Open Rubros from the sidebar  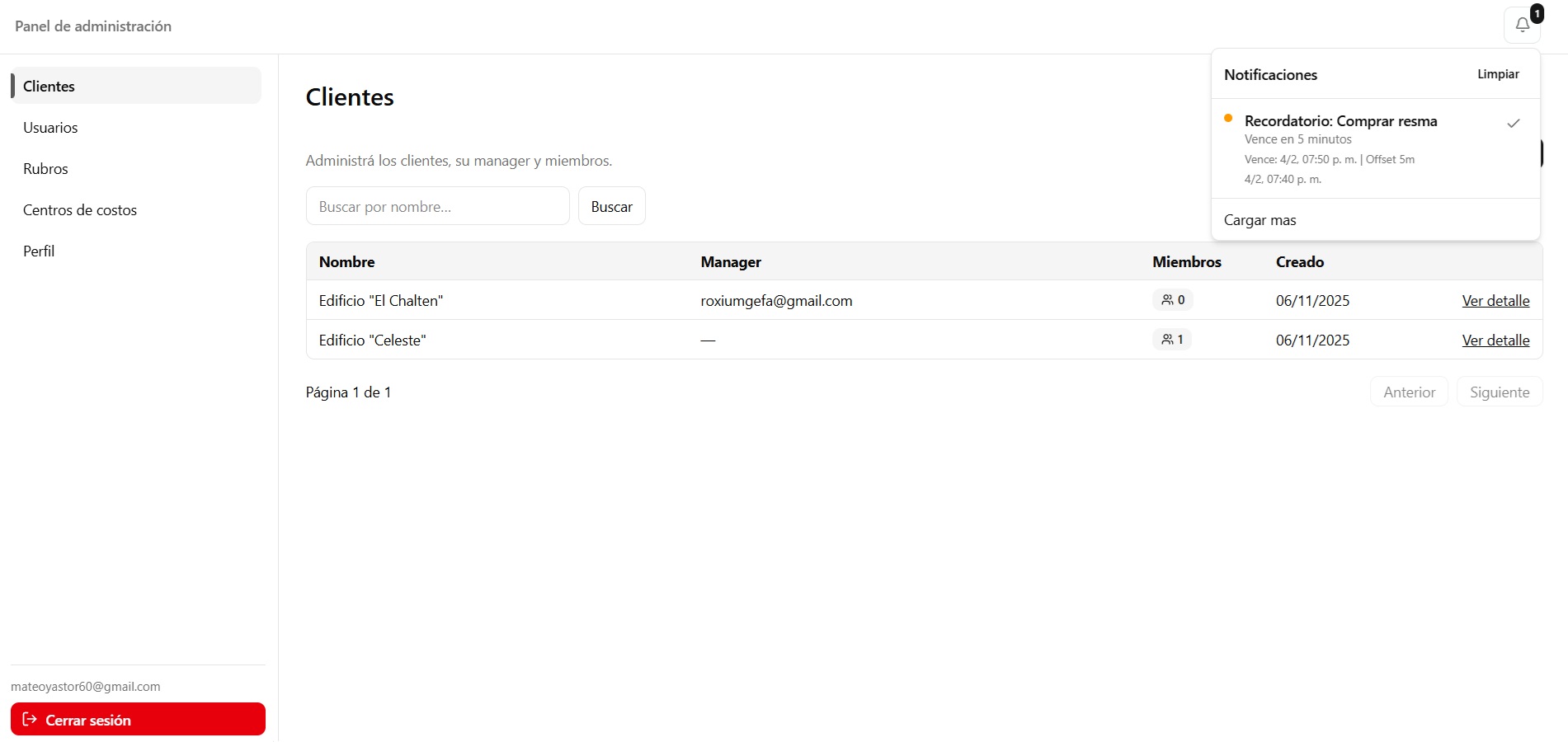[45, 169]
